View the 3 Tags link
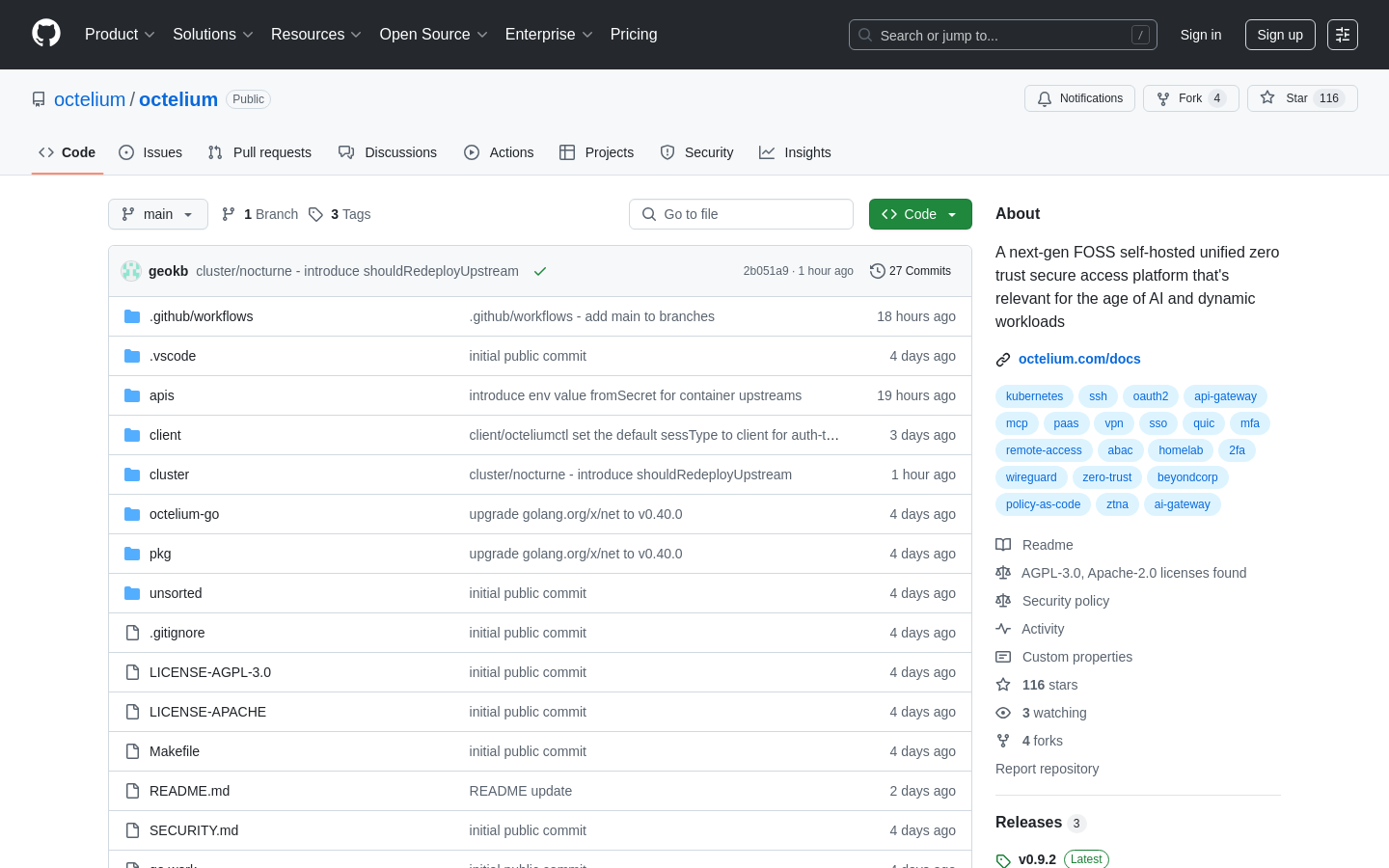This screenshot has width=1389, height=868. (x=340, y=214)
